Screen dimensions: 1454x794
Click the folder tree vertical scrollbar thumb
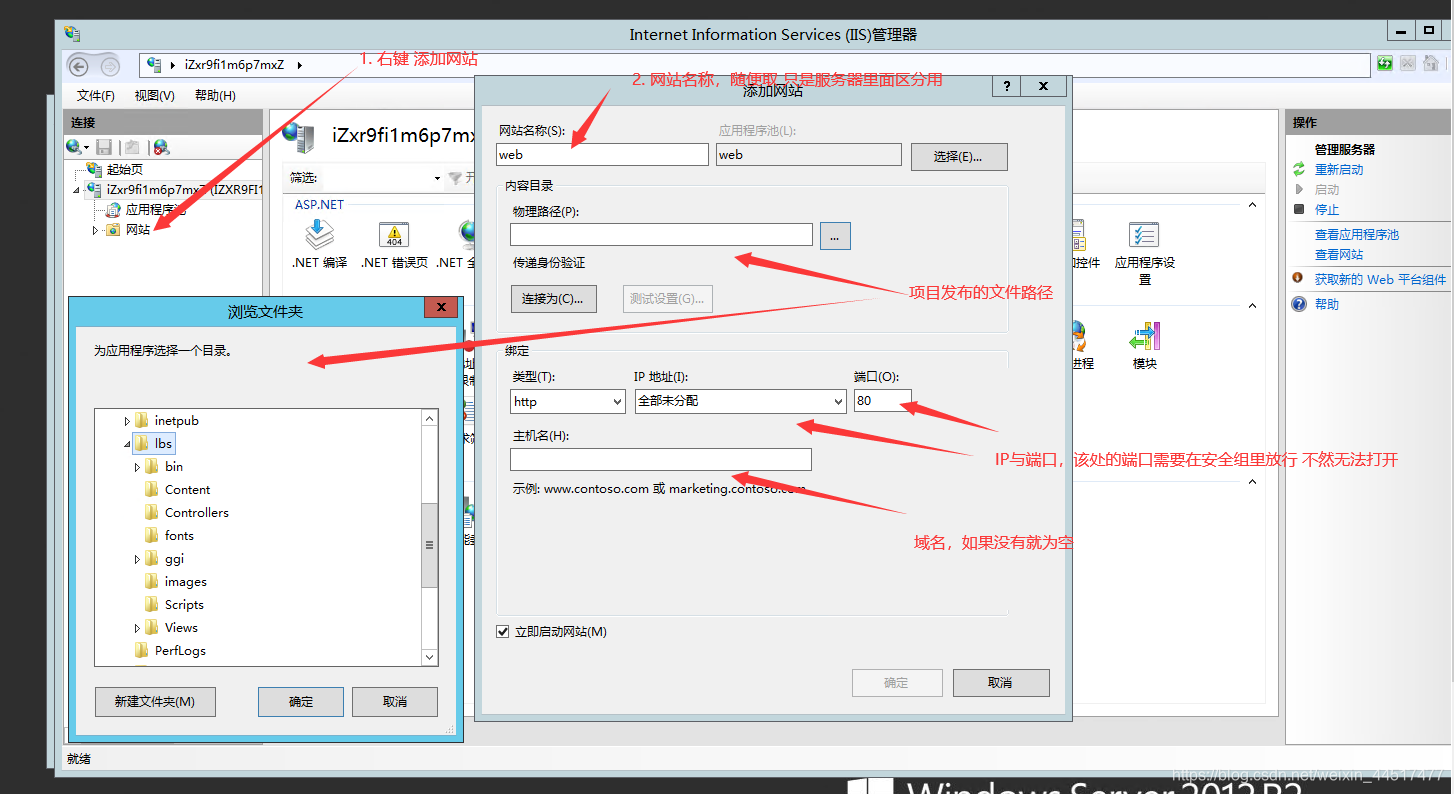click(430, 545)
